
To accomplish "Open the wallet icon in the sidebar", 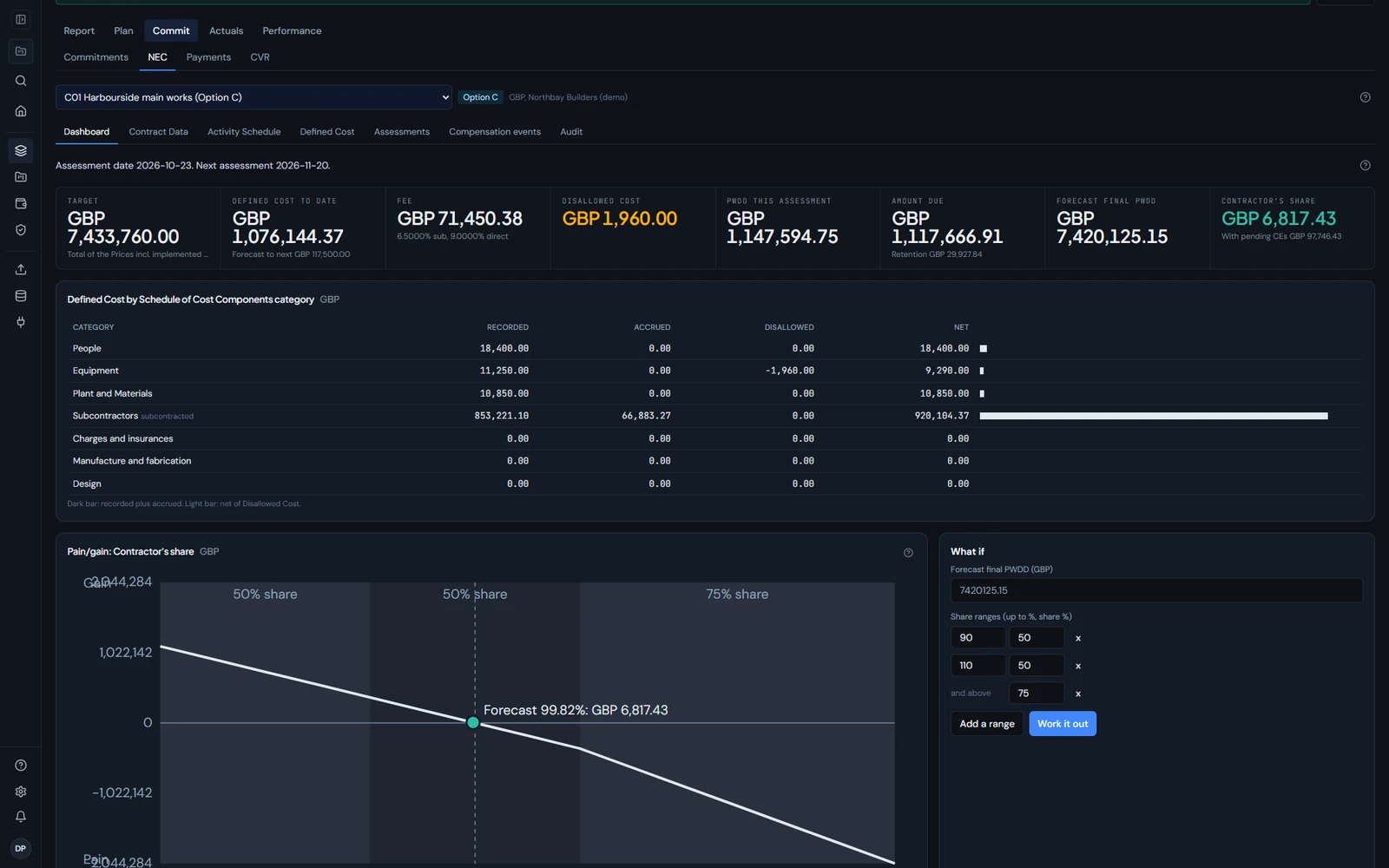I will point(21,204).
